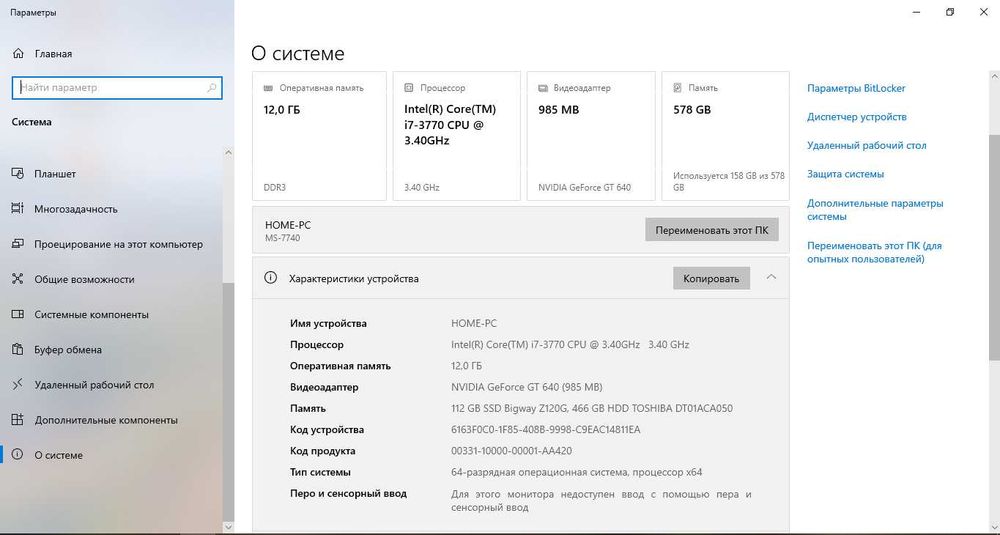This screenshot has width=1000, height=535.
Task: Click the Код продукта value 00331-10000-00001-AA420
Action: tap(511, 451)
